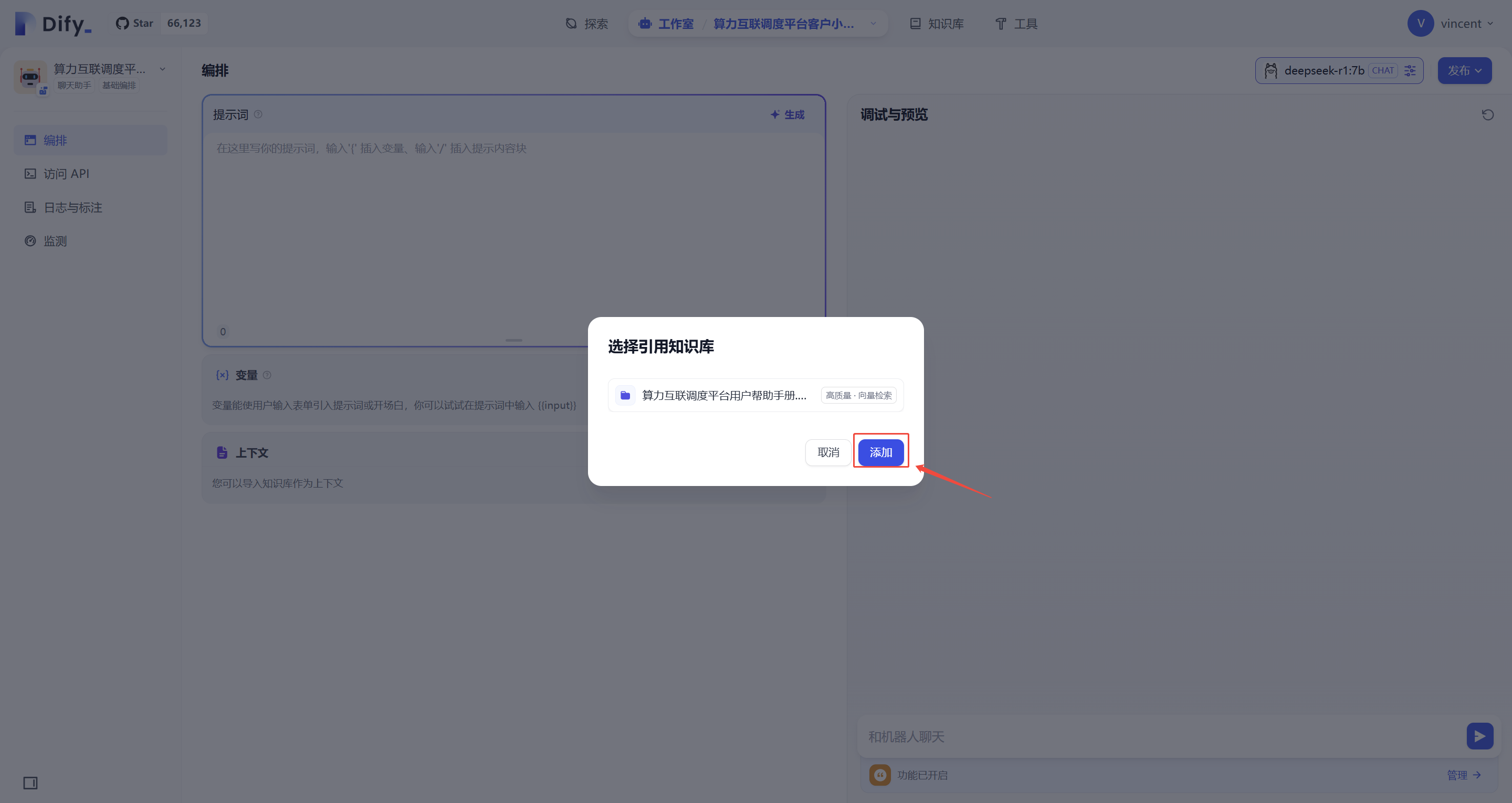Open the 管理 manage link
1512x803 pixels.
pos(1463,775)
